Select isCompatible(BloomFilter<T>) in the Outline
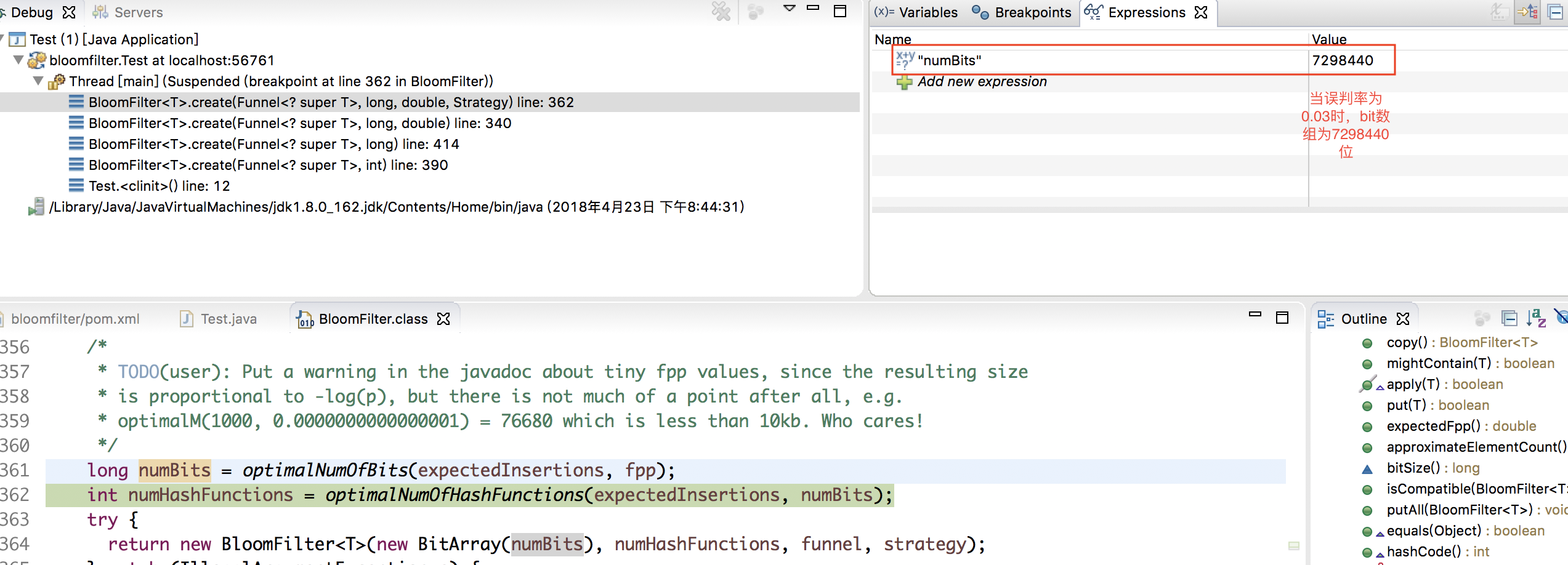 [x=1477, y=489]
